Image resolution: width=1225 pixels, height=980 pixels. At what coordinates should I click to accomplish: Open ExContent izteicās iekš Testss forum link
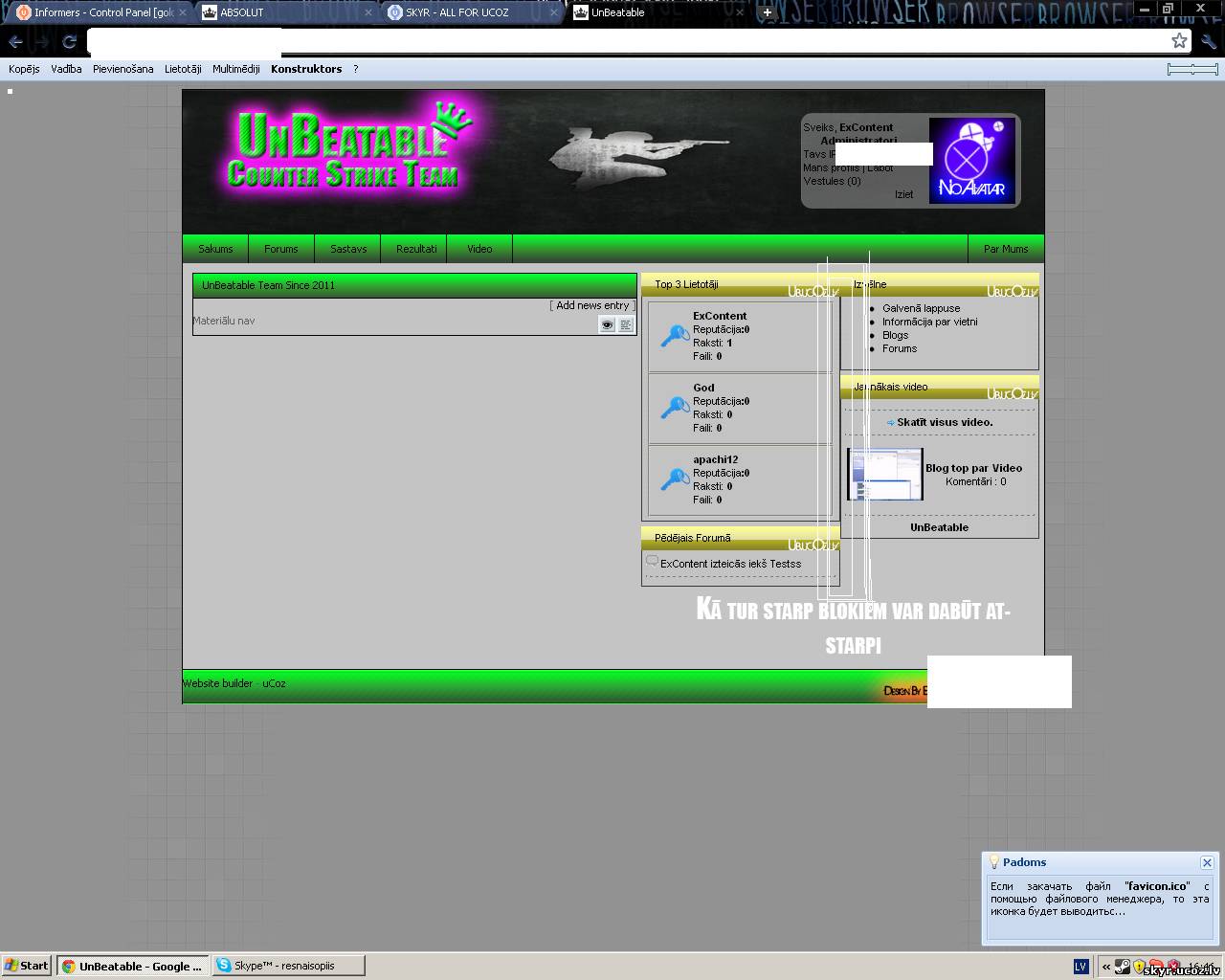click(x=730, y=564)
